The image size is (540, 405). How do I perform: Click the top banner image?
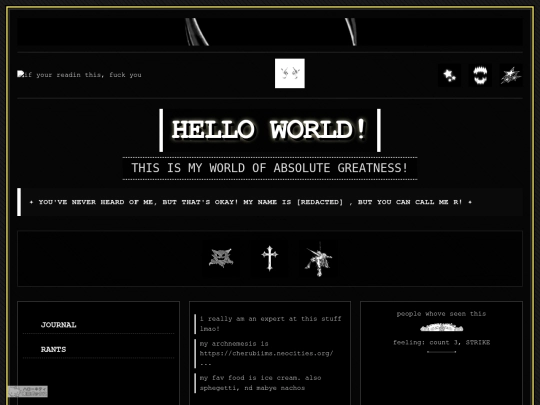(x=270, y=32)
